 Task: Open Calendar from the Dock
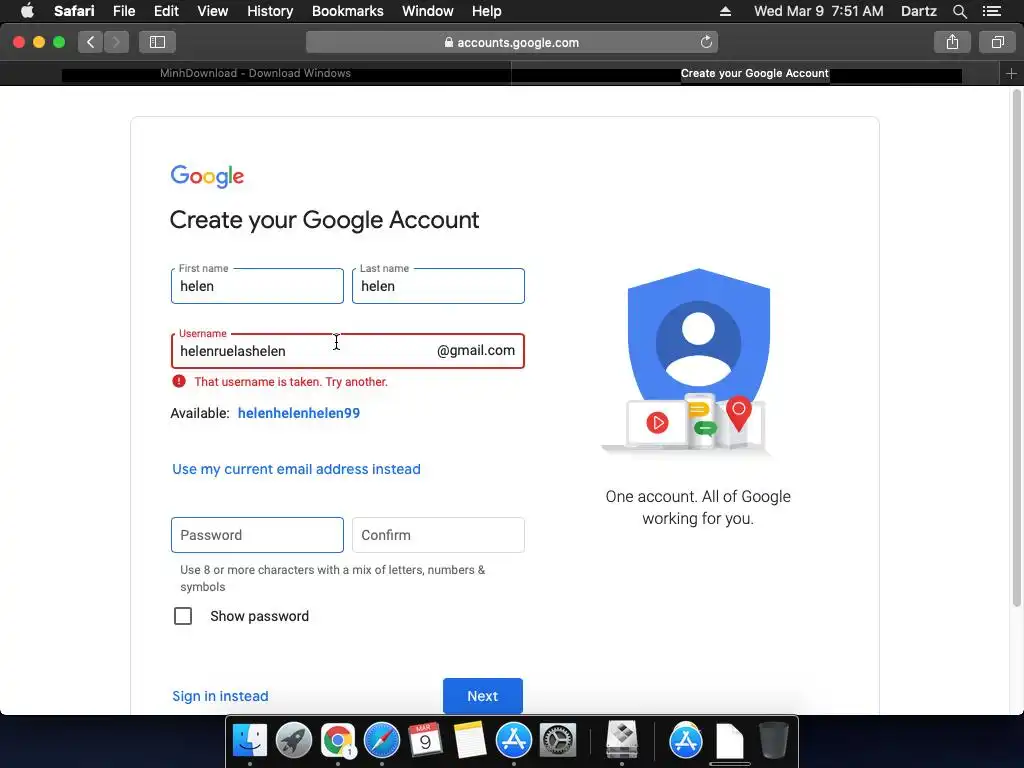[x=425, y=741]
